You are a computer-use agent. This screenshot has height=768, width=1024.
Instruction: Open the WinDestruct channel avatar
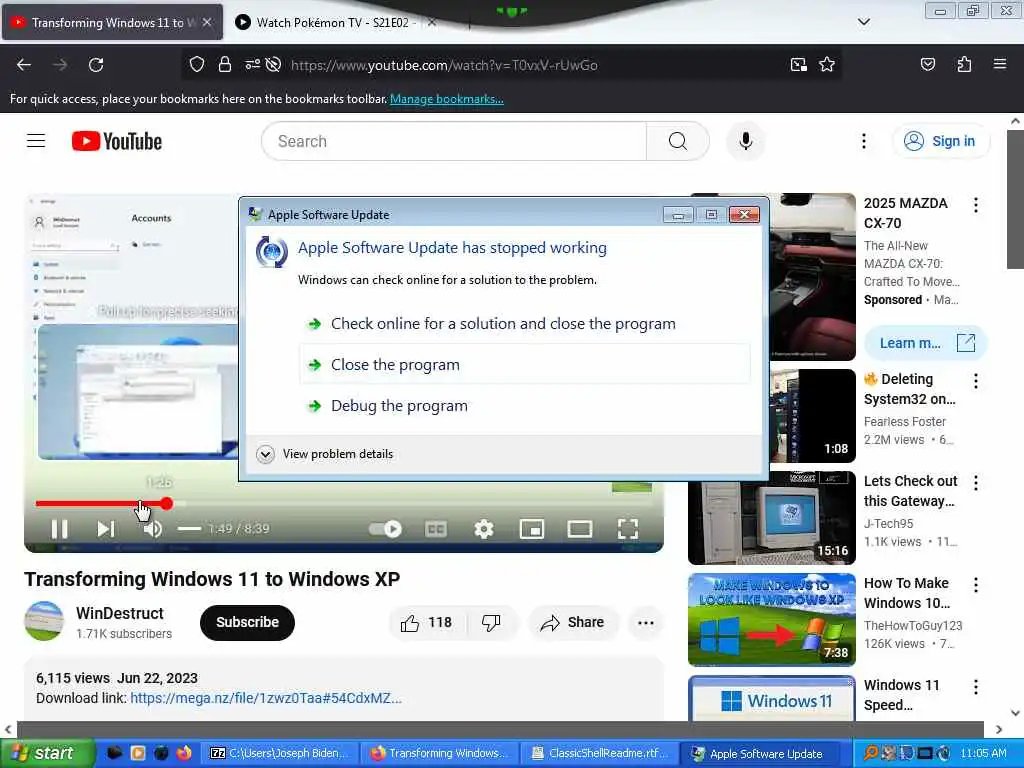[44, 621]
